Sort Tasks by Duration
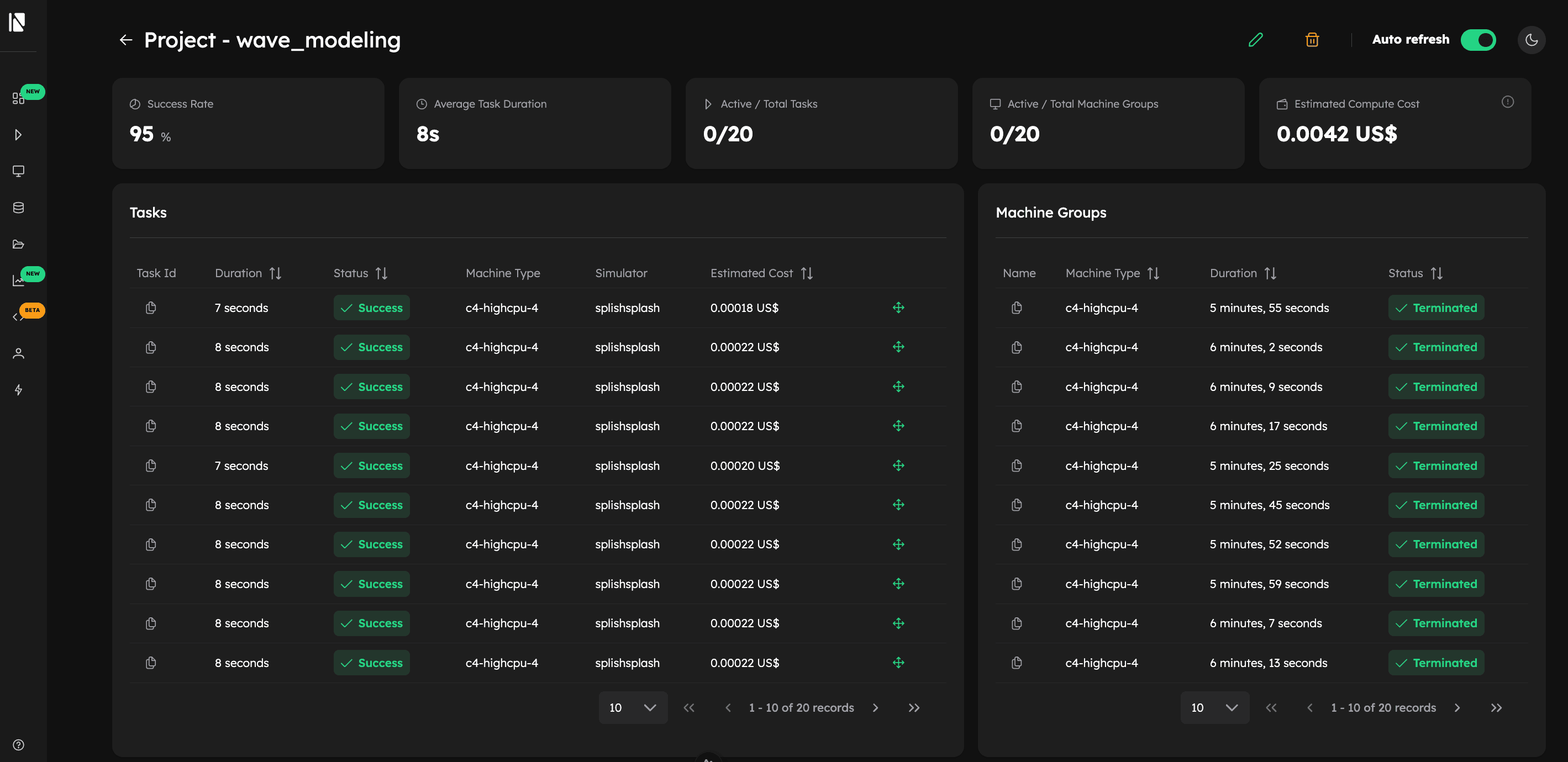Screen dimensions: 1568x762 275,273
